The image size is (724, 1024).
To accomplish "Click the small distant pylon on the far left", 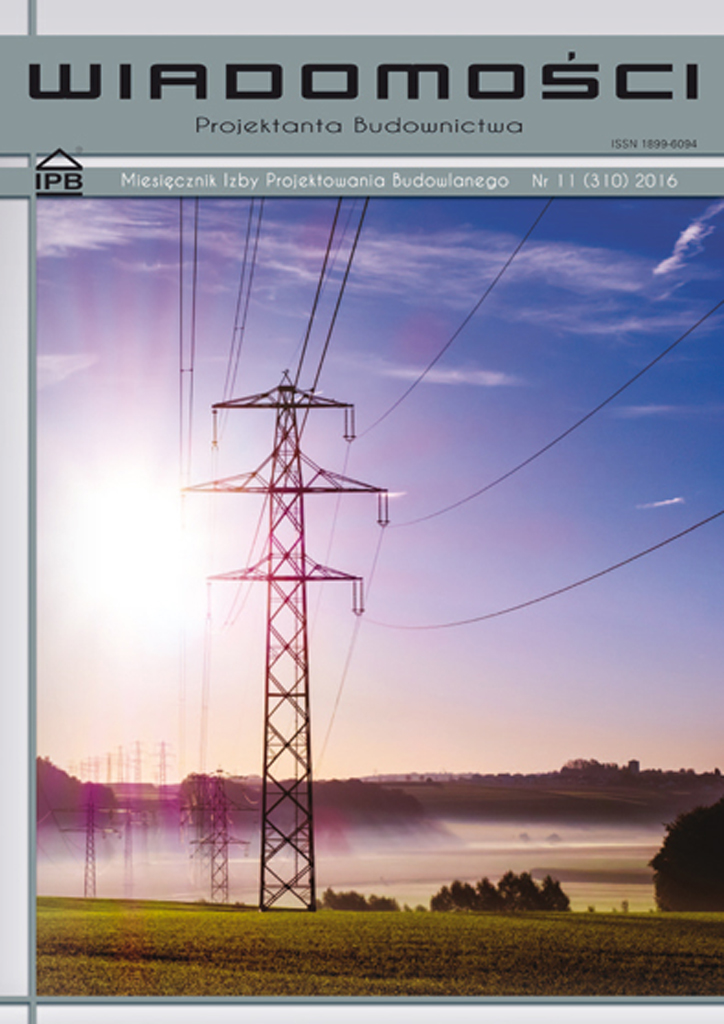I will pyautogui.click(x=90, y=840).
